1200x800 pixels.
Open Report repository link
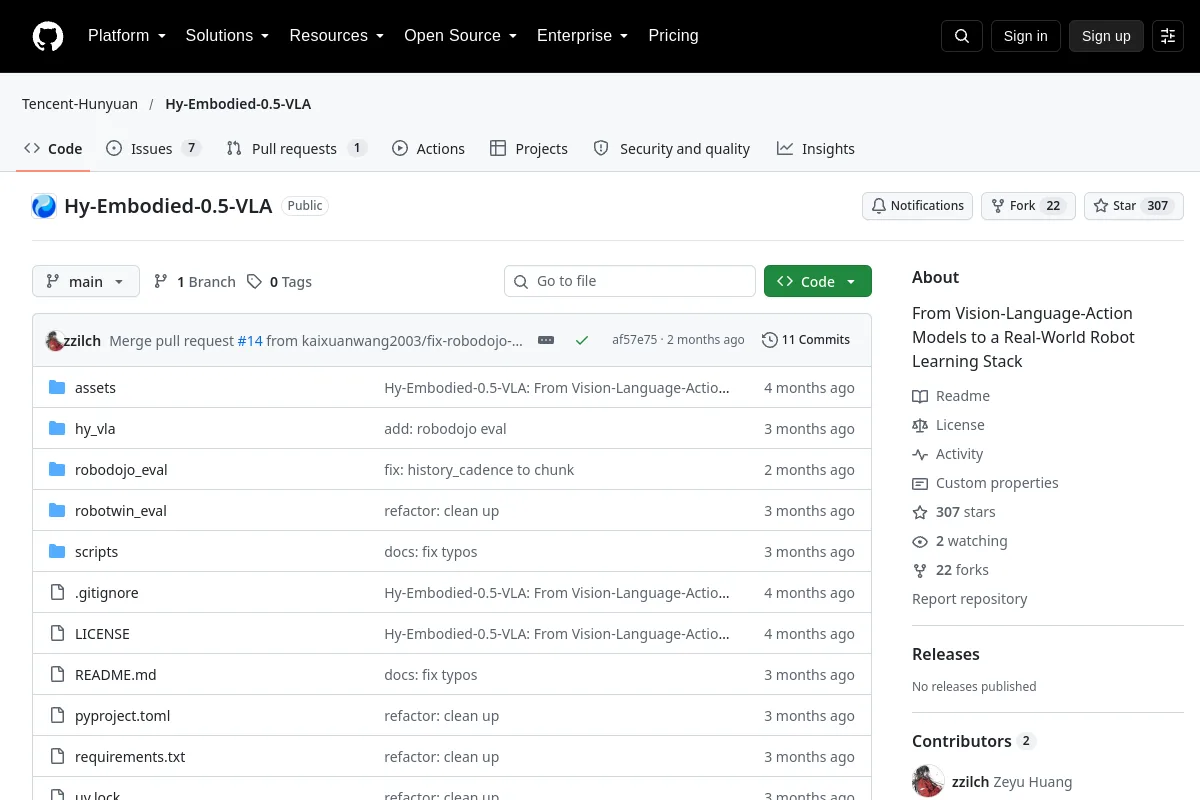(970, 599)
